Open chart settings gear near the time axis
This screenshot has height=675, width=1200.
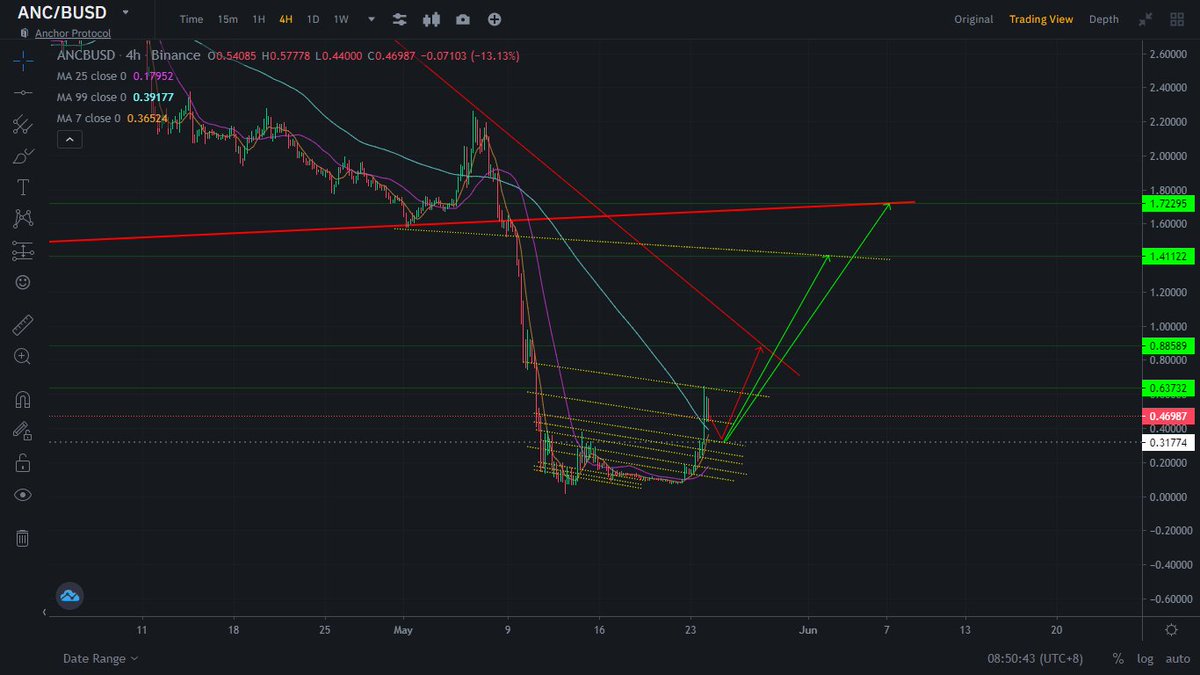click(1171, 629)
